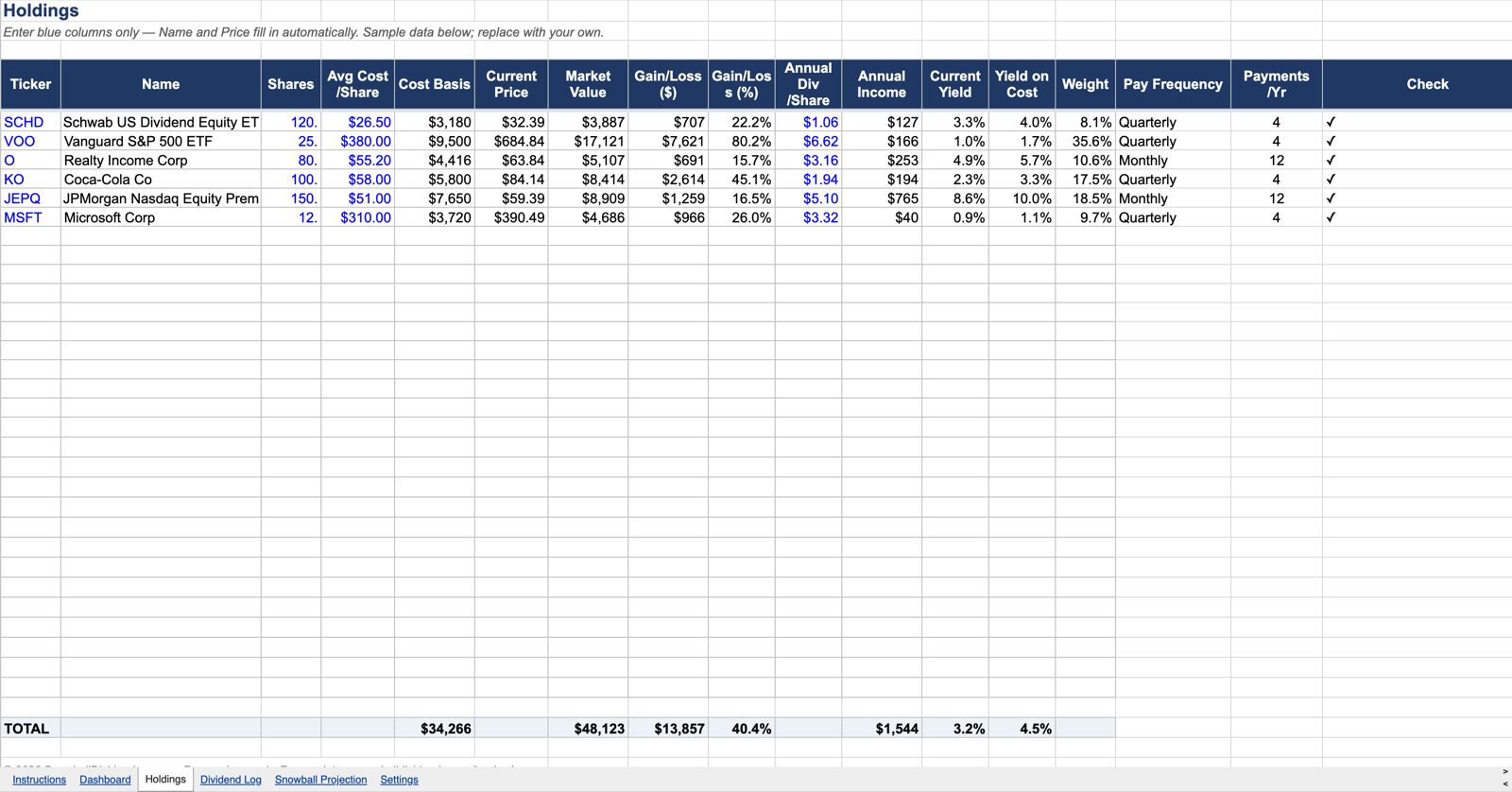Viewport: 1512px width, 792px height.
Task: Select the $34,266 total cost basis
Action: pos(435,729)
